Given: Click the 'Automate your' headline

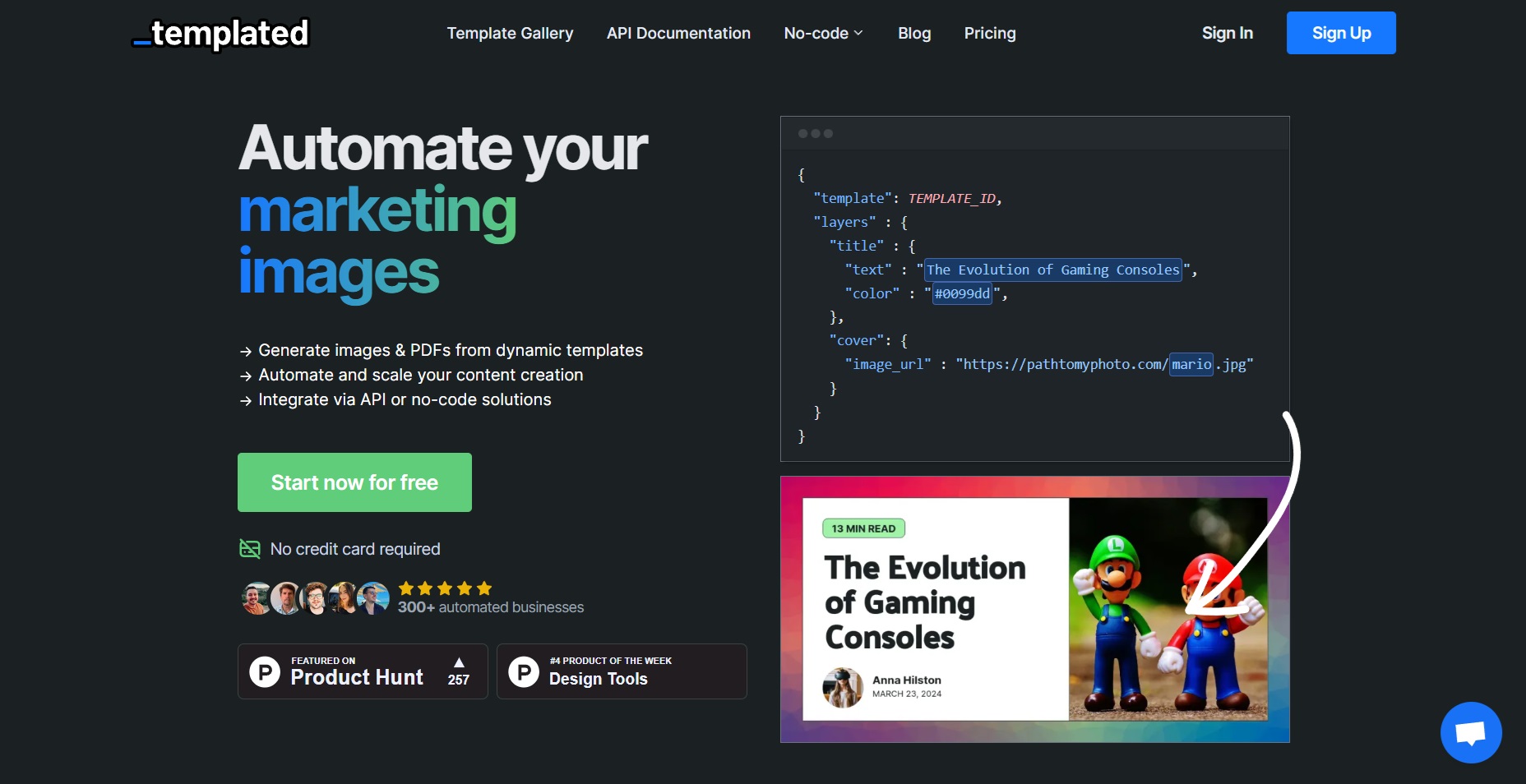Looking at the screenshot, I should [443, 149].
